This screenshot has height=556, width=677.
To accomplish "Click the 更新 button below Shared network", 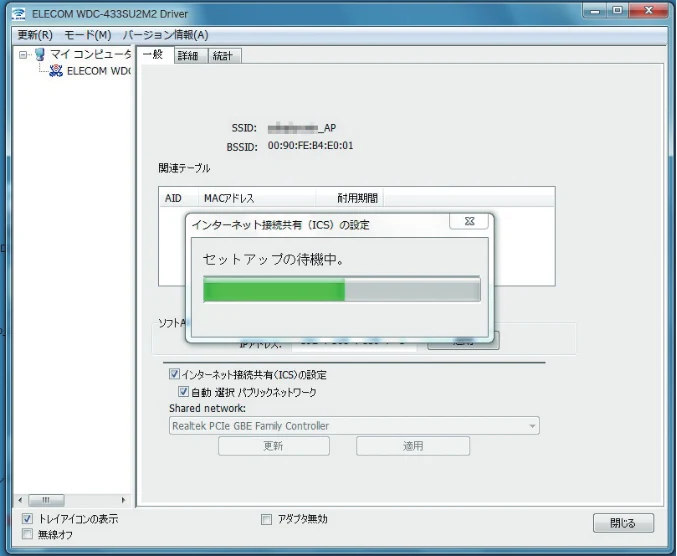I will [x=274, y=446].
